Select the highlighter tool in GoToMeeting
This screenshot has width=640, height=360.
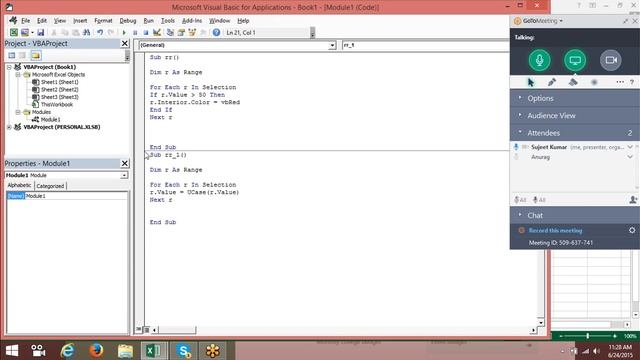573,82
